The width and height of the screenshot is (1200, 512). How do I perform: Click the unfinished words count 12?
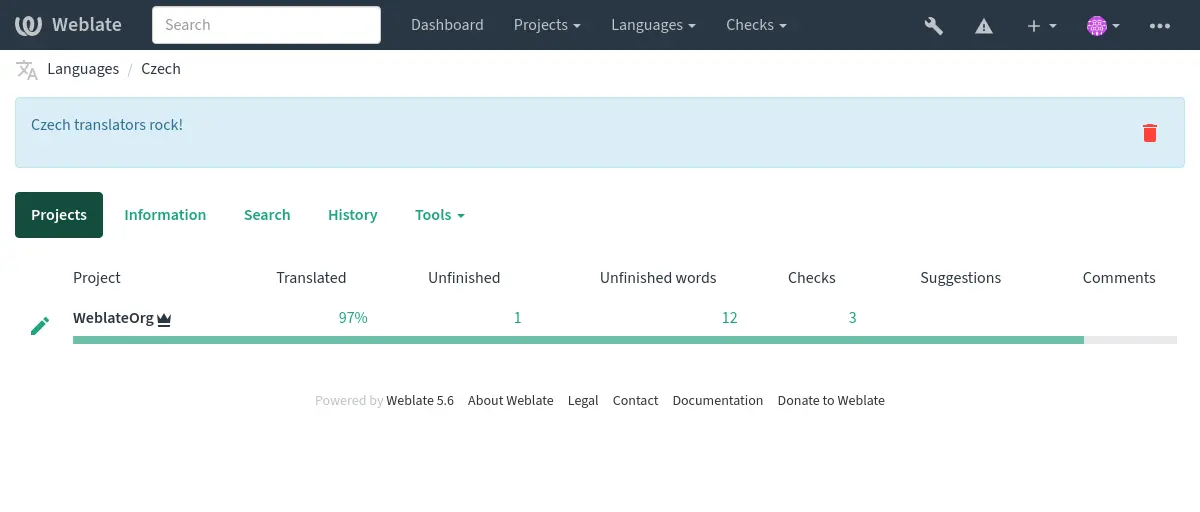[x=729, y=318]
